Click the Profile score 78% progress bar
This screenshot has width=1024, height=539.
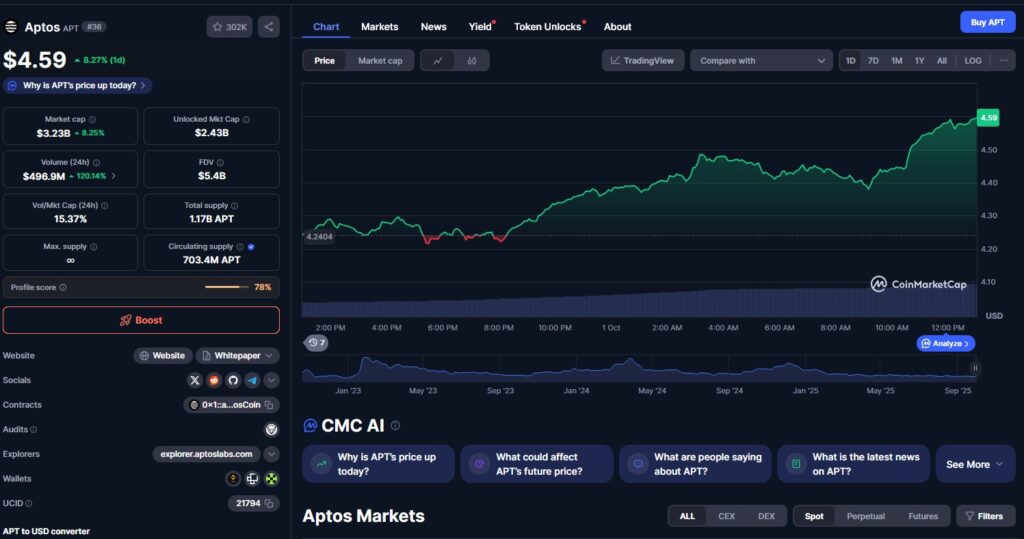tap(226, 287)
